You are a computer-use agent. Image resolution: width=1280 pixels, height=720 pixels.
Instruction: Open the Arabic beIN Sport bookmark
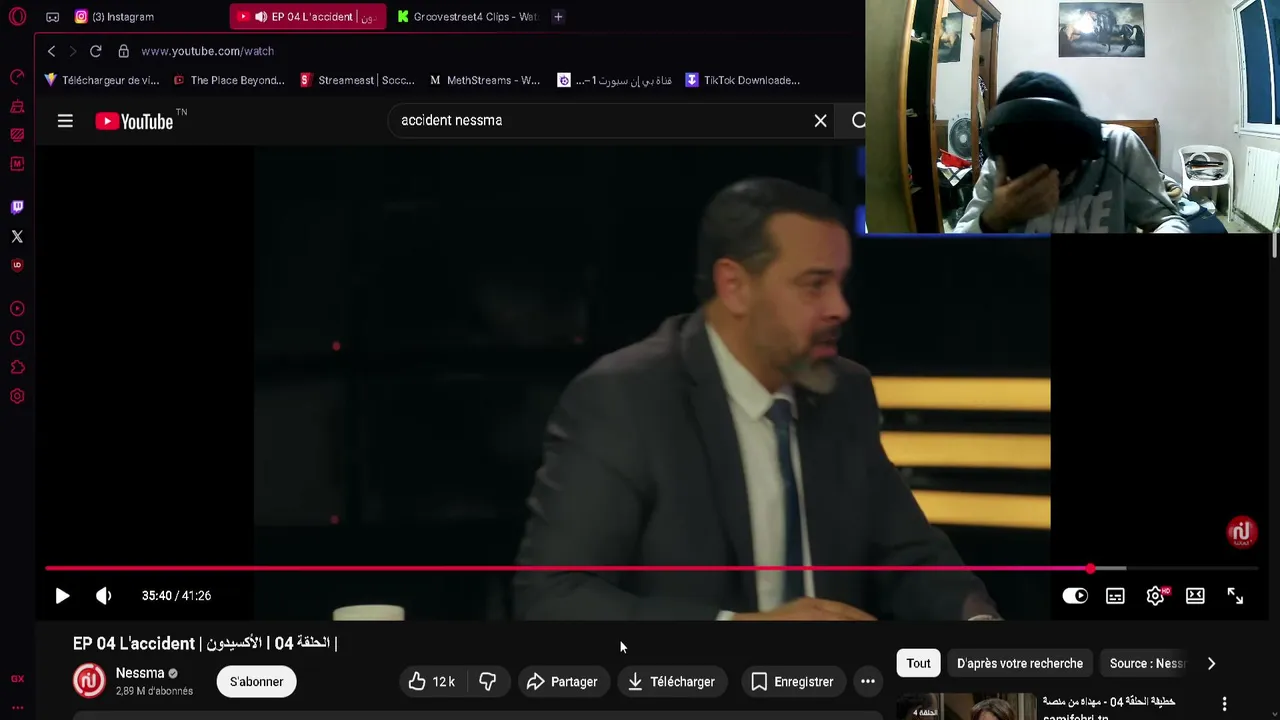click(x=615, y=80)
